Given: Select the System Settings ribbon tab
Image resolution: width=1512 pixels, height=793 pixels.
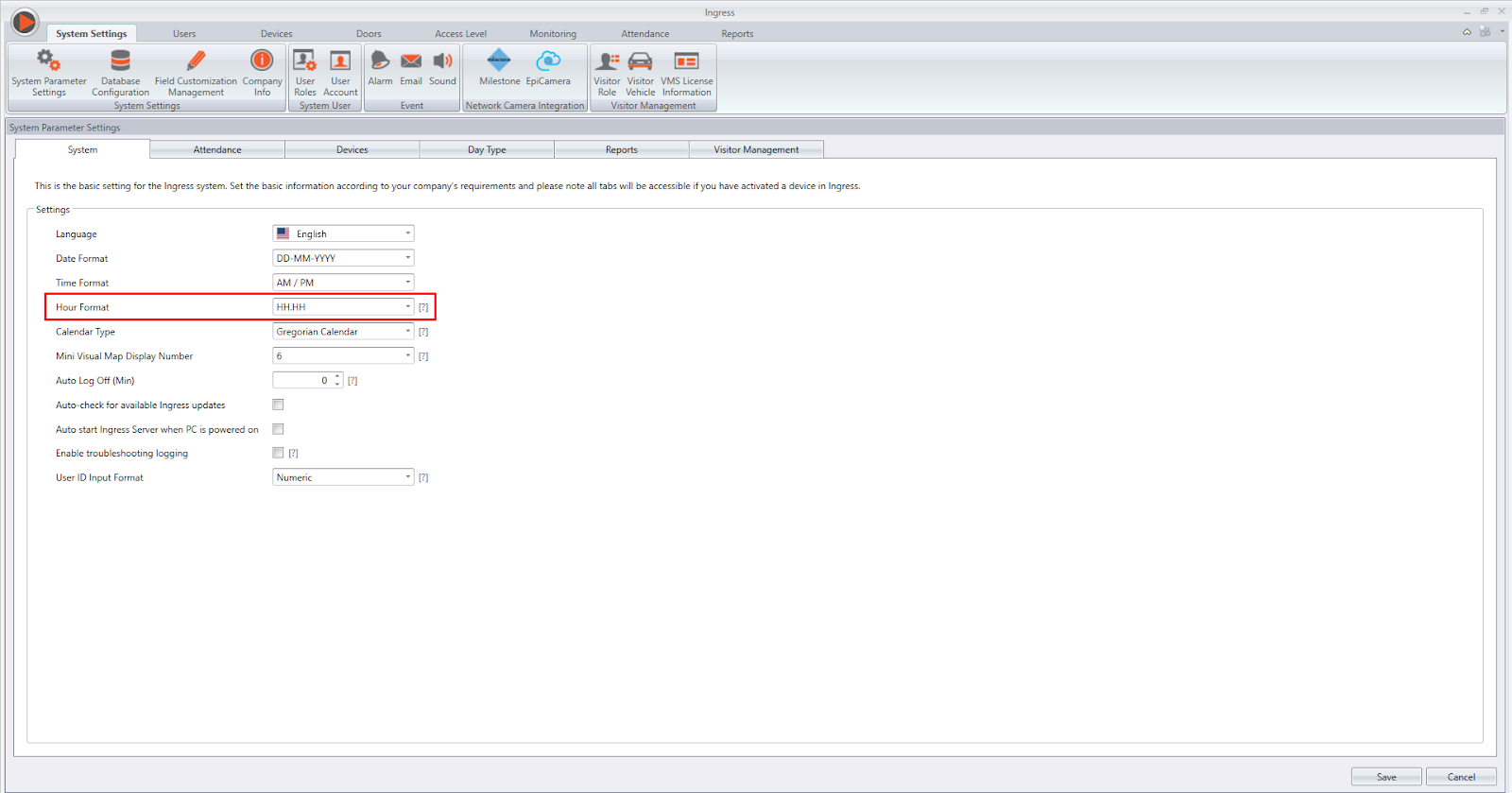Looking at the screenshot, I should click(x=92, y=34).
